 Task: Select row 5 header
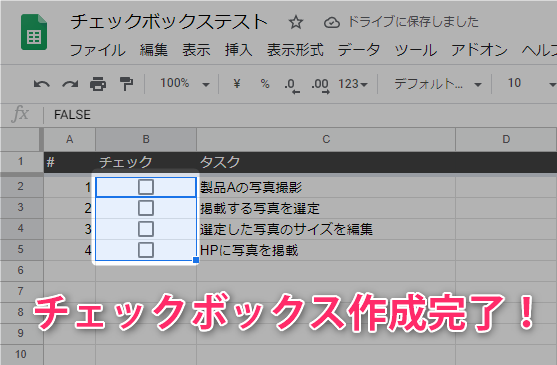[21, 249]
